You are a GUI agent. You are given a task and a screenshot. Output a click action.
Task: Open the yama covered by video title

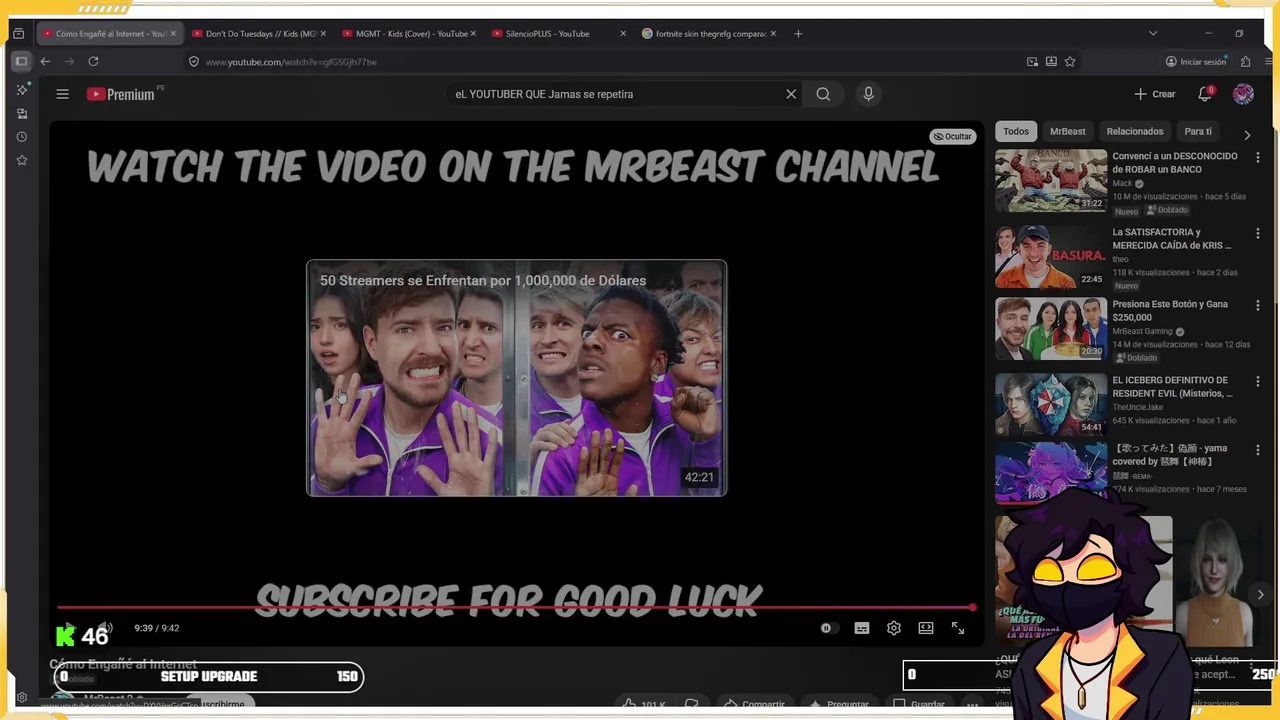(1170, 455)
